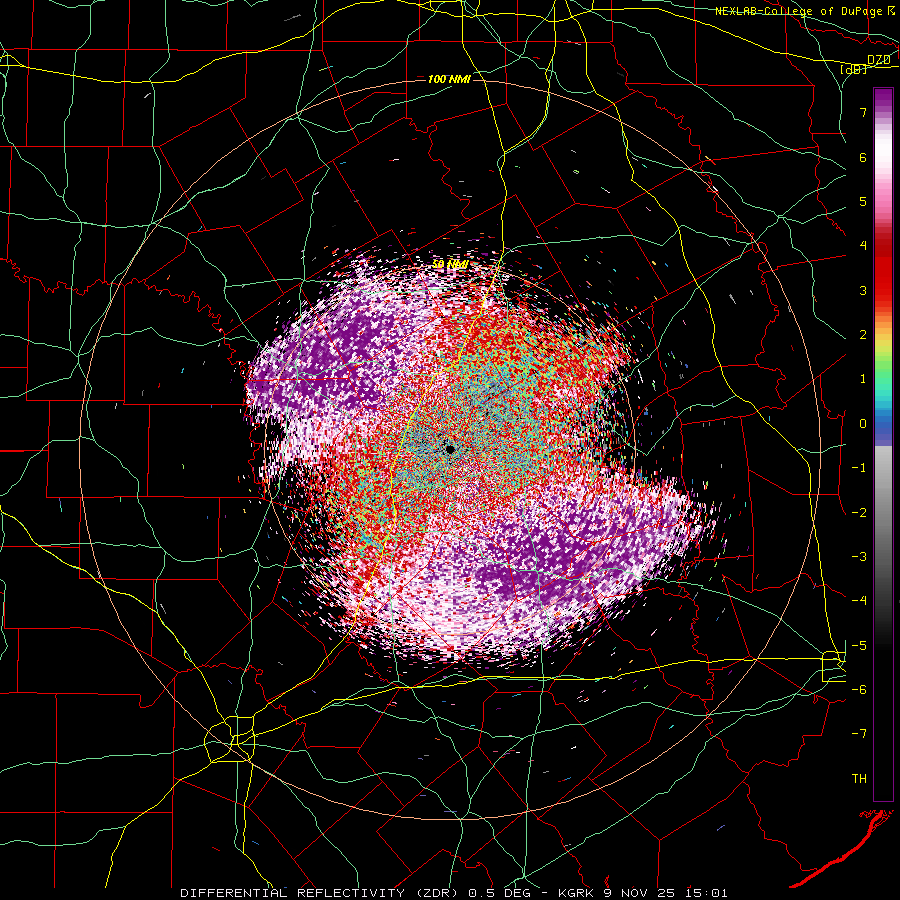
Task: Click the 5 value on the color scale
Action: pos(863,201)
